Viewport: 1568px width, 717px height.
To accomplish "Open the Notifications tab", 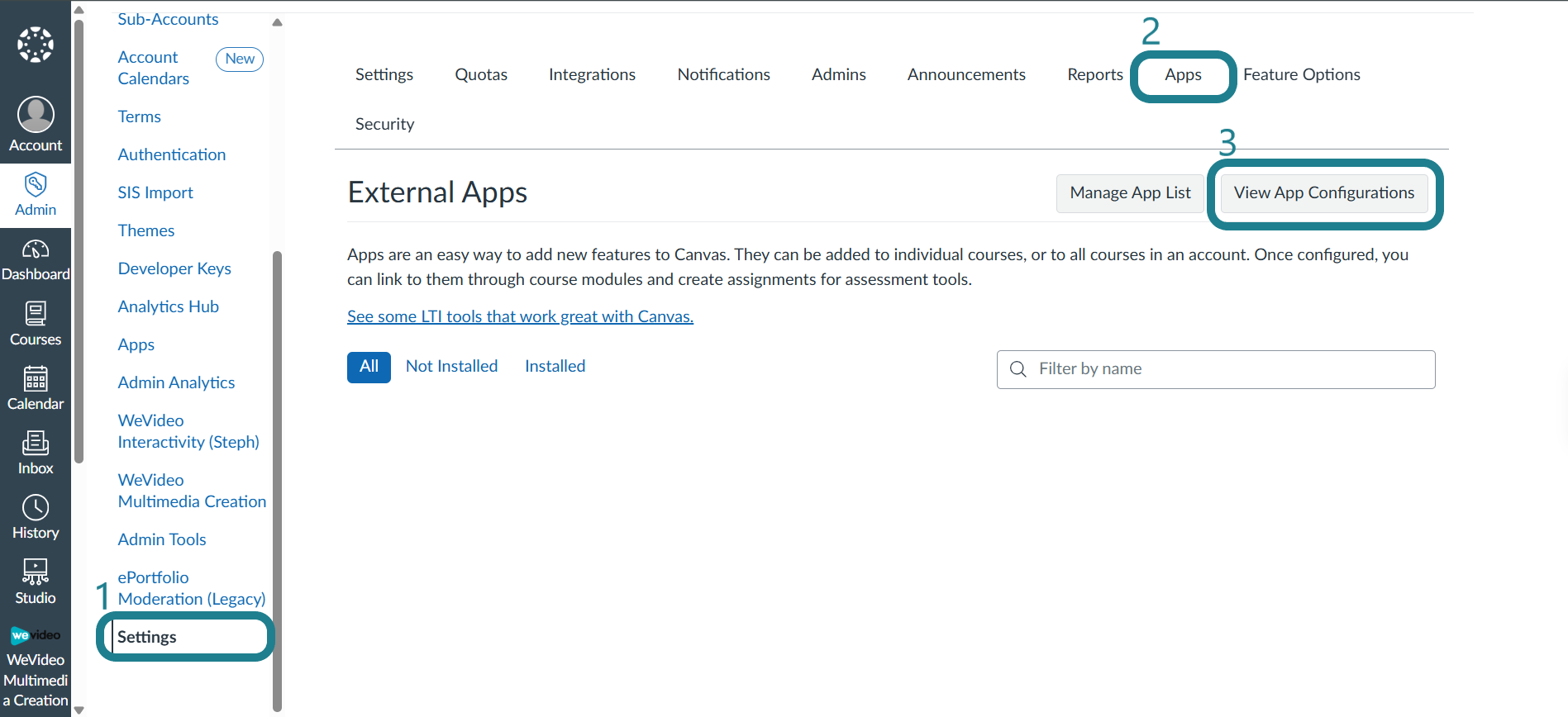I will point(724,74).
